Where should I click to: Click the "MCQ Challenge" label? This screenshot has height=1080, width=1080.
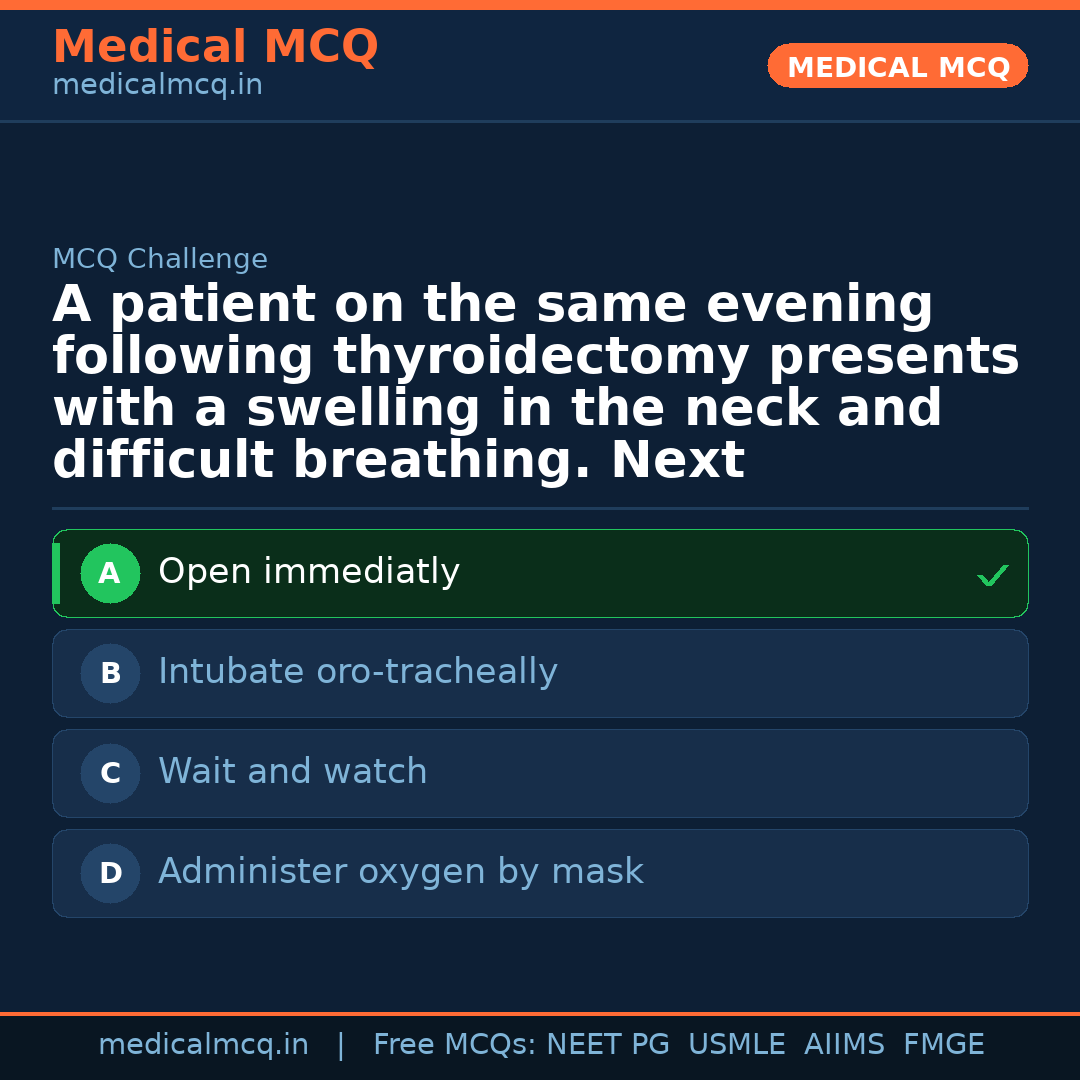coord(160,259)
